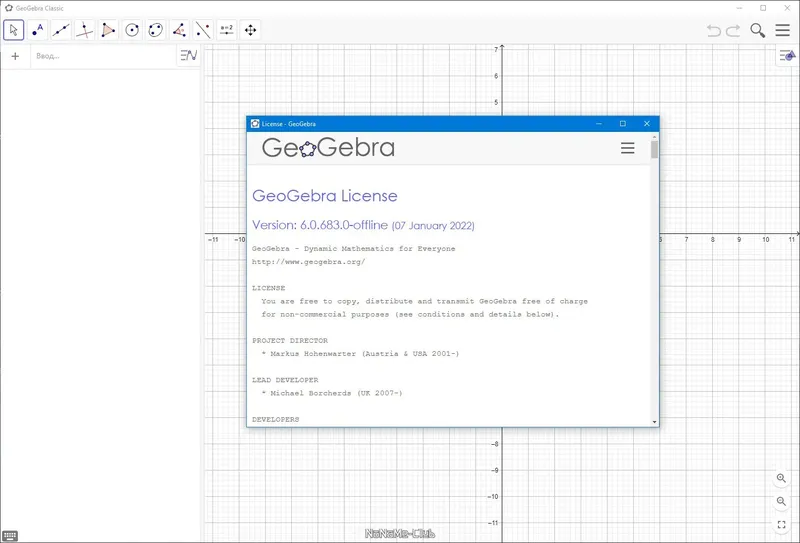Image resolution: width=800 pixels, height=543 pixels.
Task: Pick the Polygon tool
Action: (x=108, y=30)
